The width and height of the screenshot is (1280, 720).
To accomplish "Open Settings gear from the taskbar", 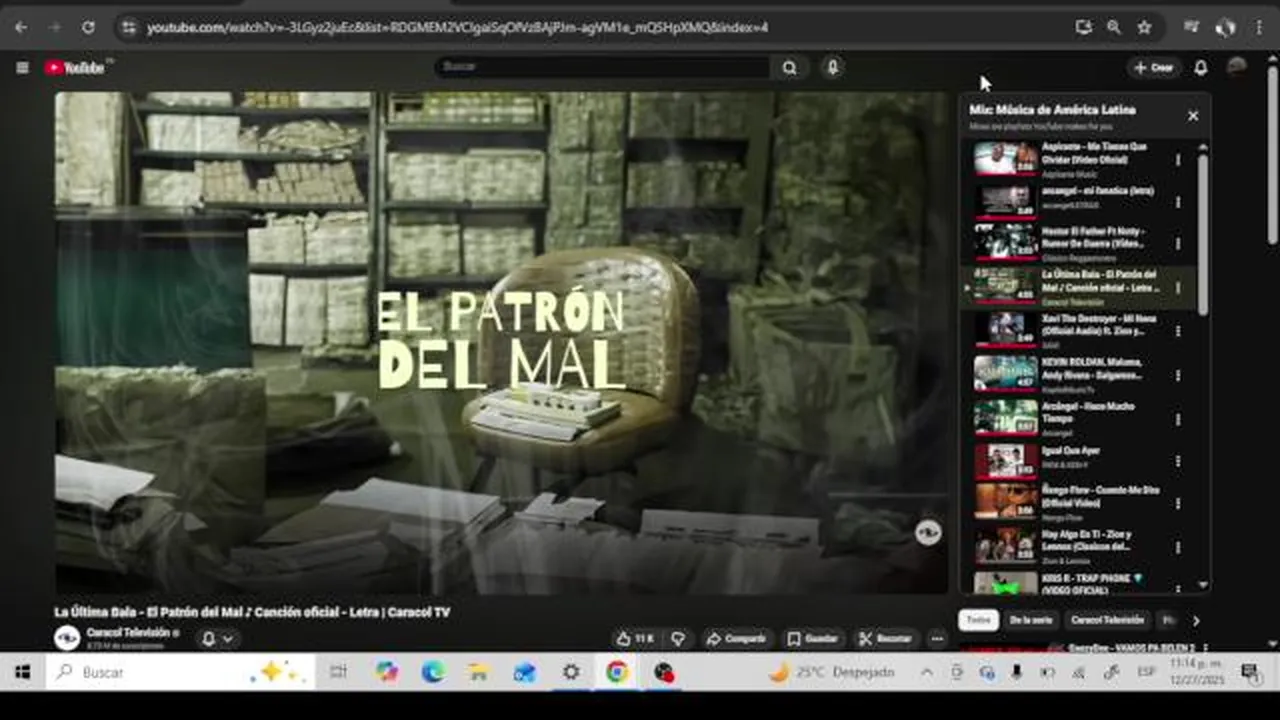I will tap(570, 673).
